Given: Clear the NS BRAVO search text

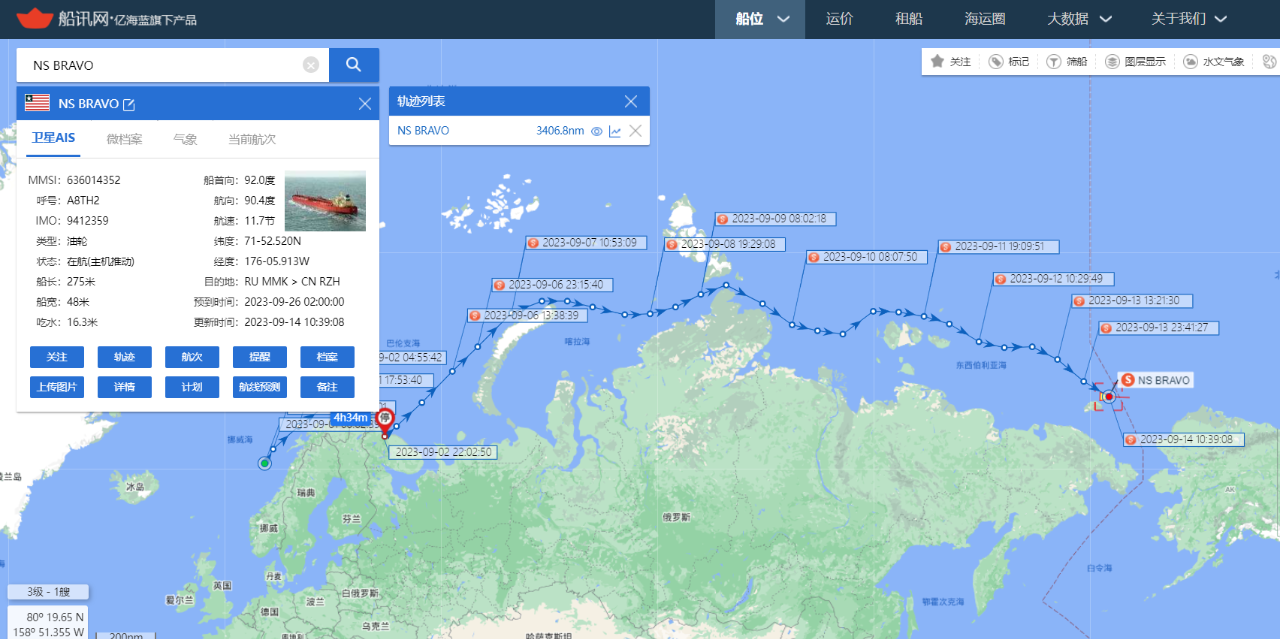Looking at the screenshot, I should (x=311, y=65).
